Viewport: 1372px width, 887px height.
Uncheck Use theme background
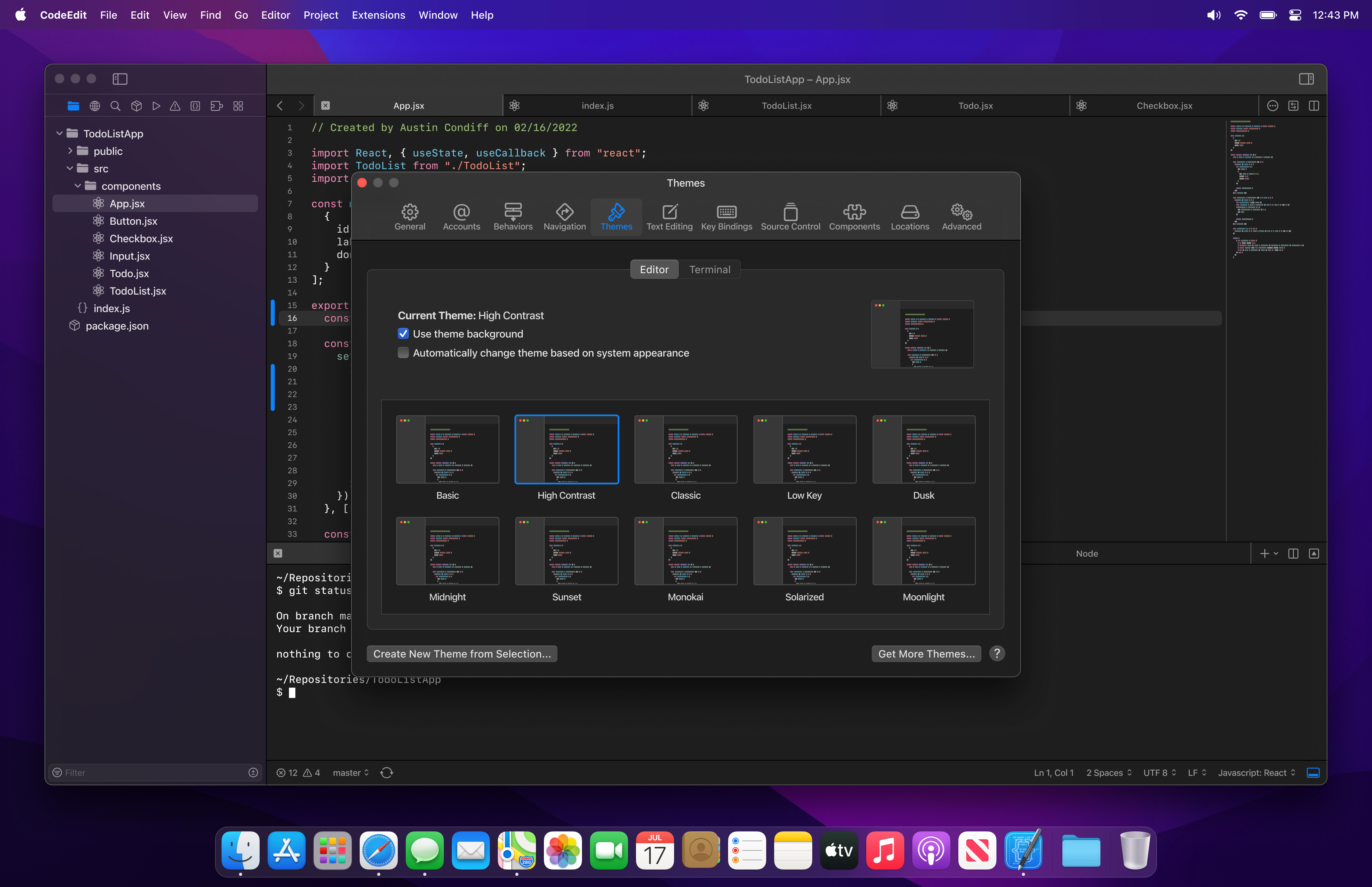[x=403, y=334]
